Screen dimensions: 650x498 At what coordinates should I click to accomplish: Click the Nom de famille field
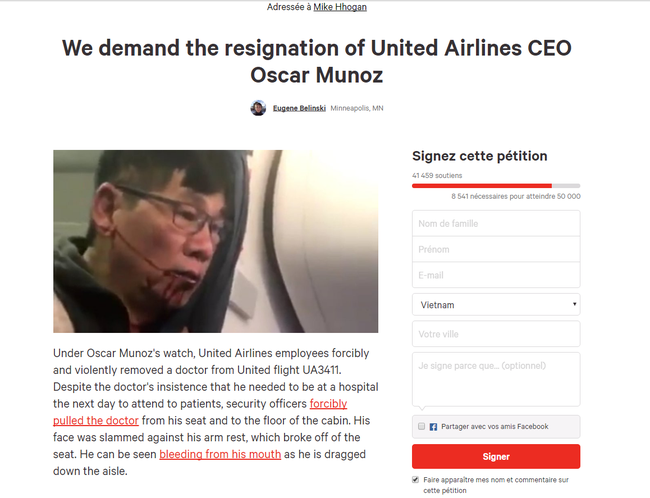coord(496,222)
